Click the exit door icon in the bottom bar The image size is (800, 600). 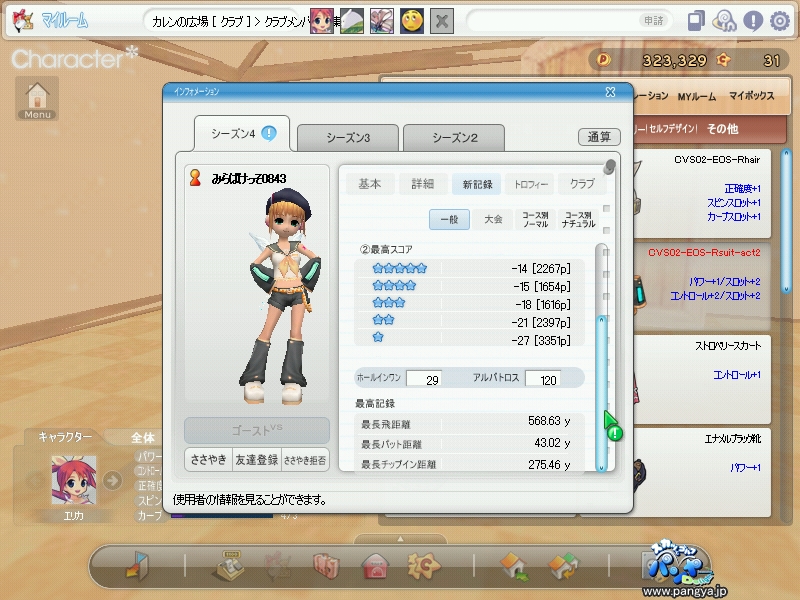pyautogui.click(x=136, y=566)
